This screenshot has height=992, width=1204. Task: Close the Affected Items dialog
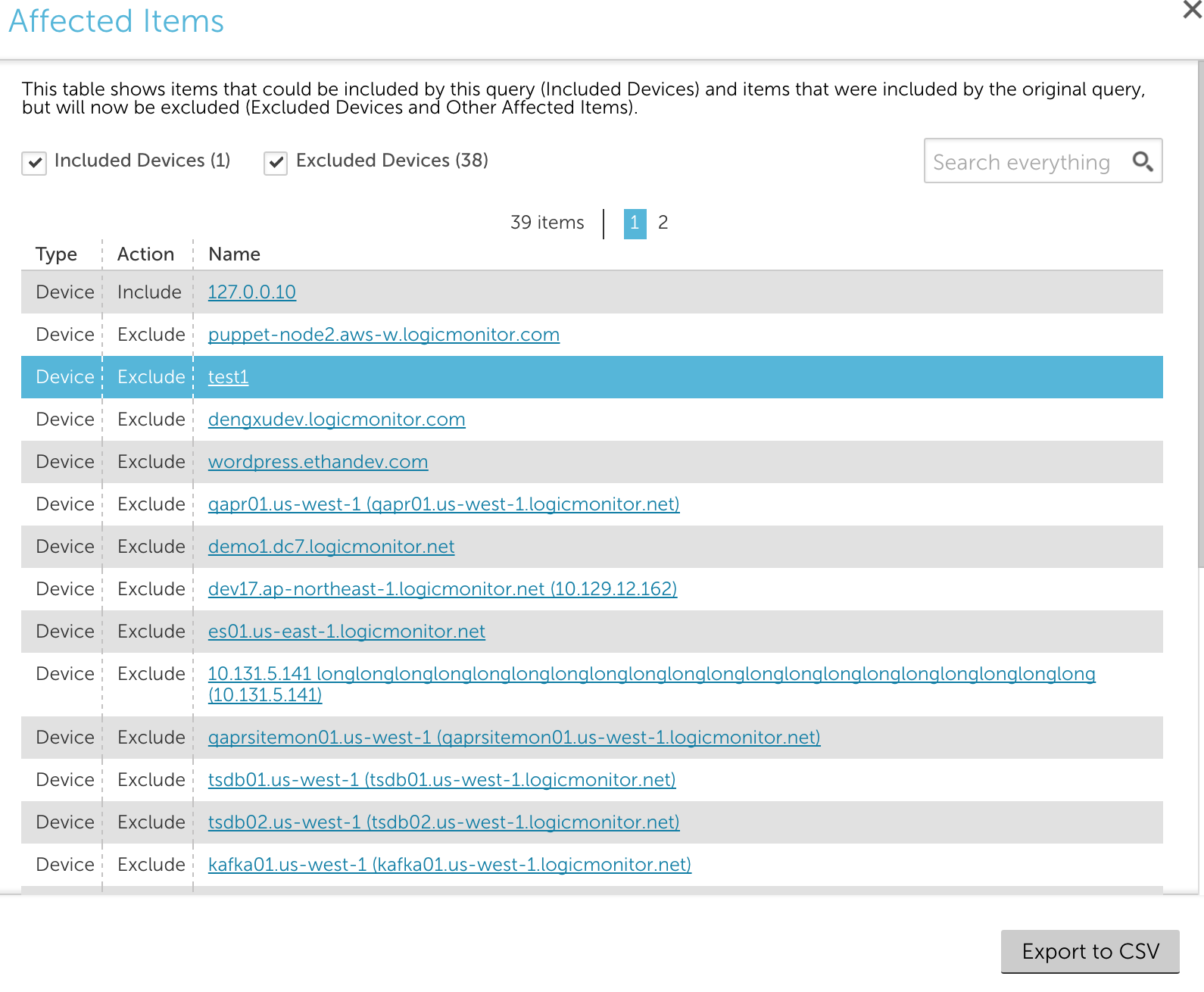1192,11
